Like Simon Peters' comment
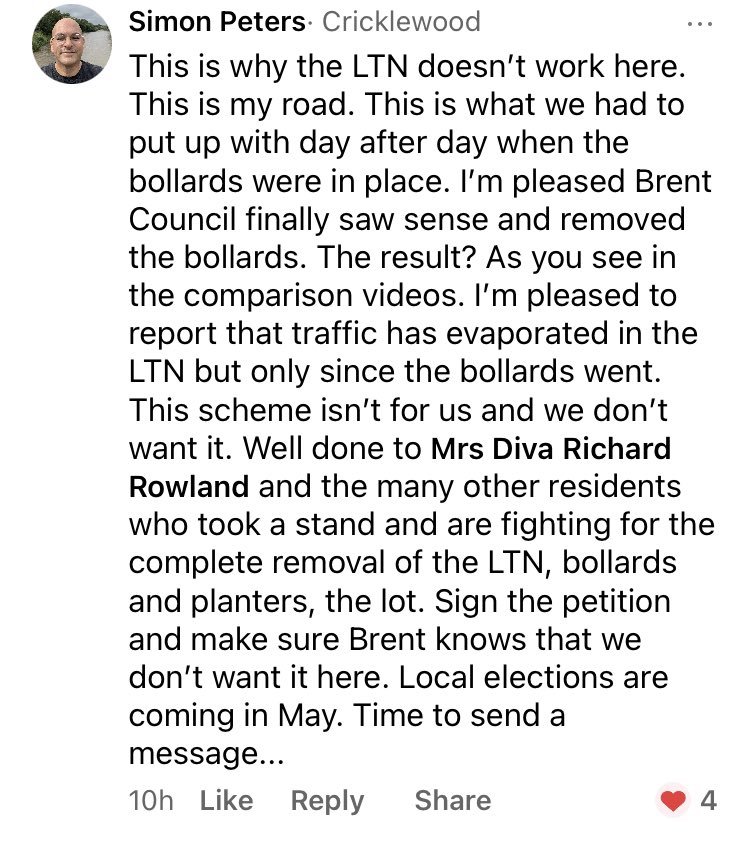The image size is (750, 846). pos(226,801)
